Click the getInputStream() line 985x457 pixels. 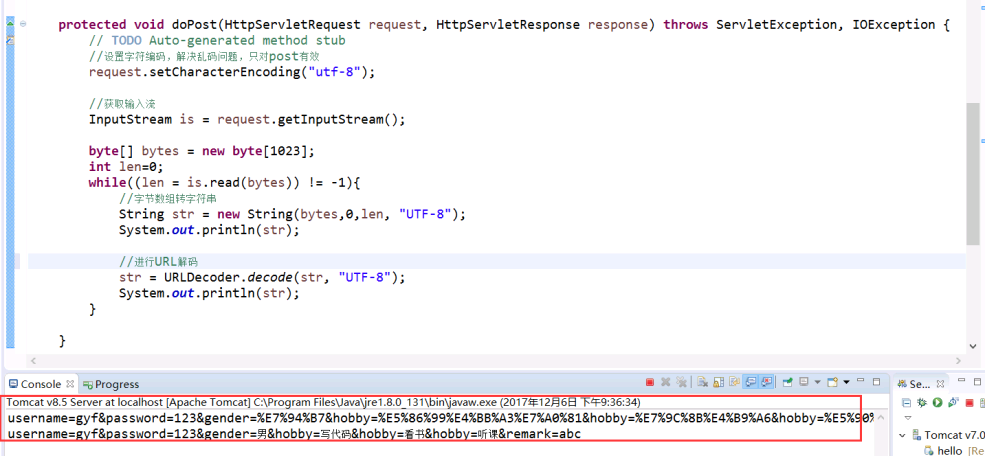point(247,119)
